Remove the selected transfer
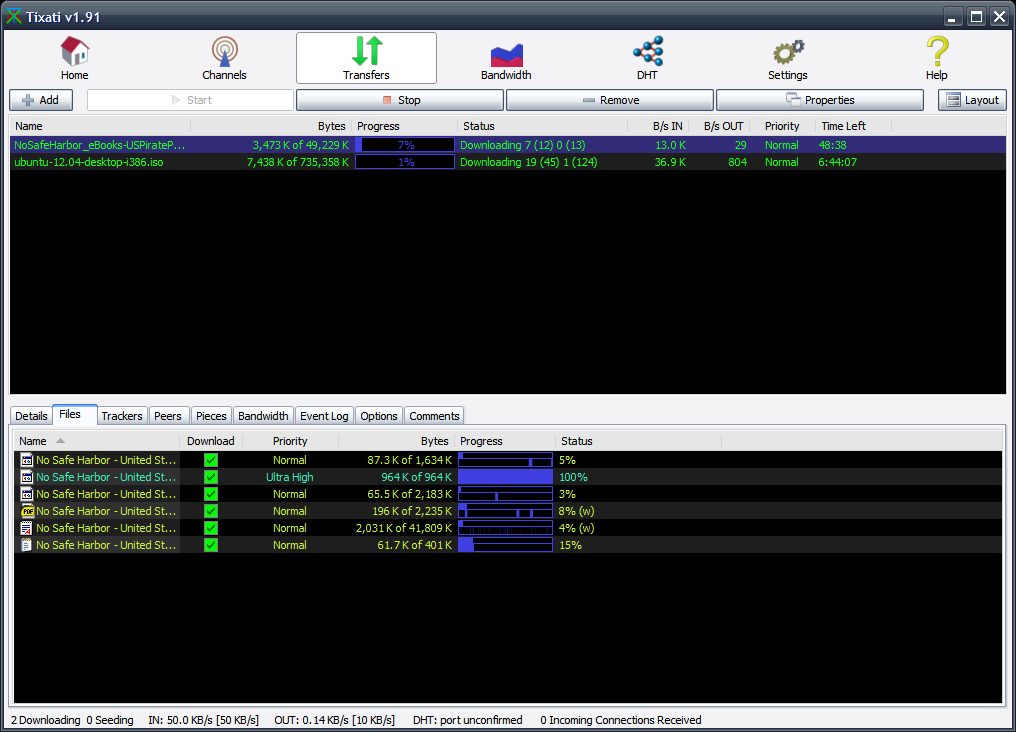The height and width of the screenshot is (732, 1016). (x=610, y=100)
